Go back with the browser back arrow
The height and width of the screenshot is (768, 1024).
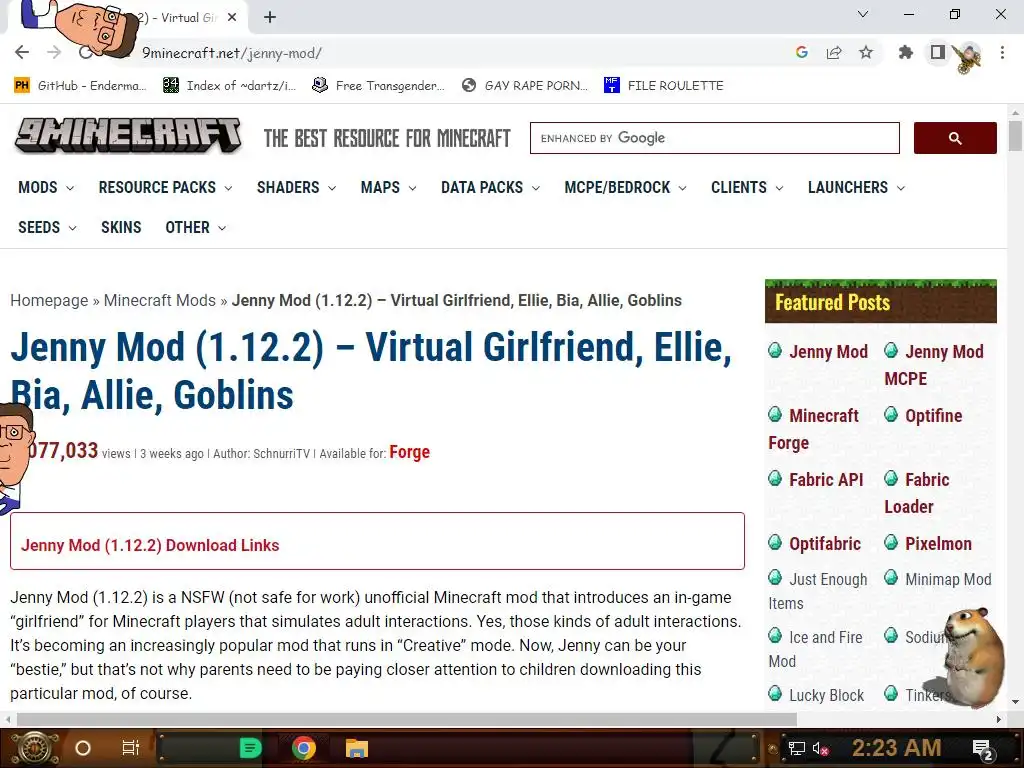[22, 53]
